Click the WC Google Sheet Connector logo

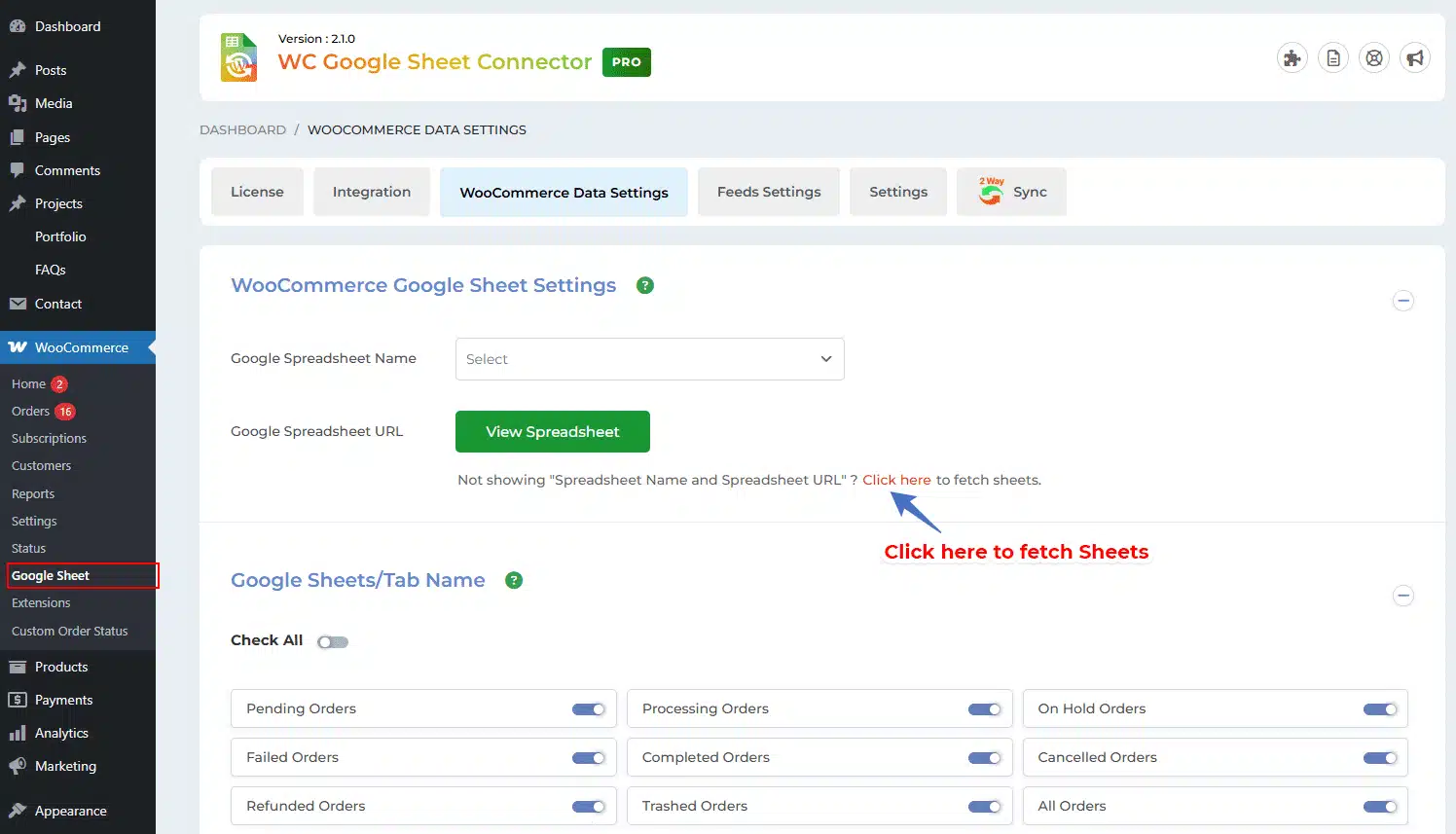(x=239, y=57)
